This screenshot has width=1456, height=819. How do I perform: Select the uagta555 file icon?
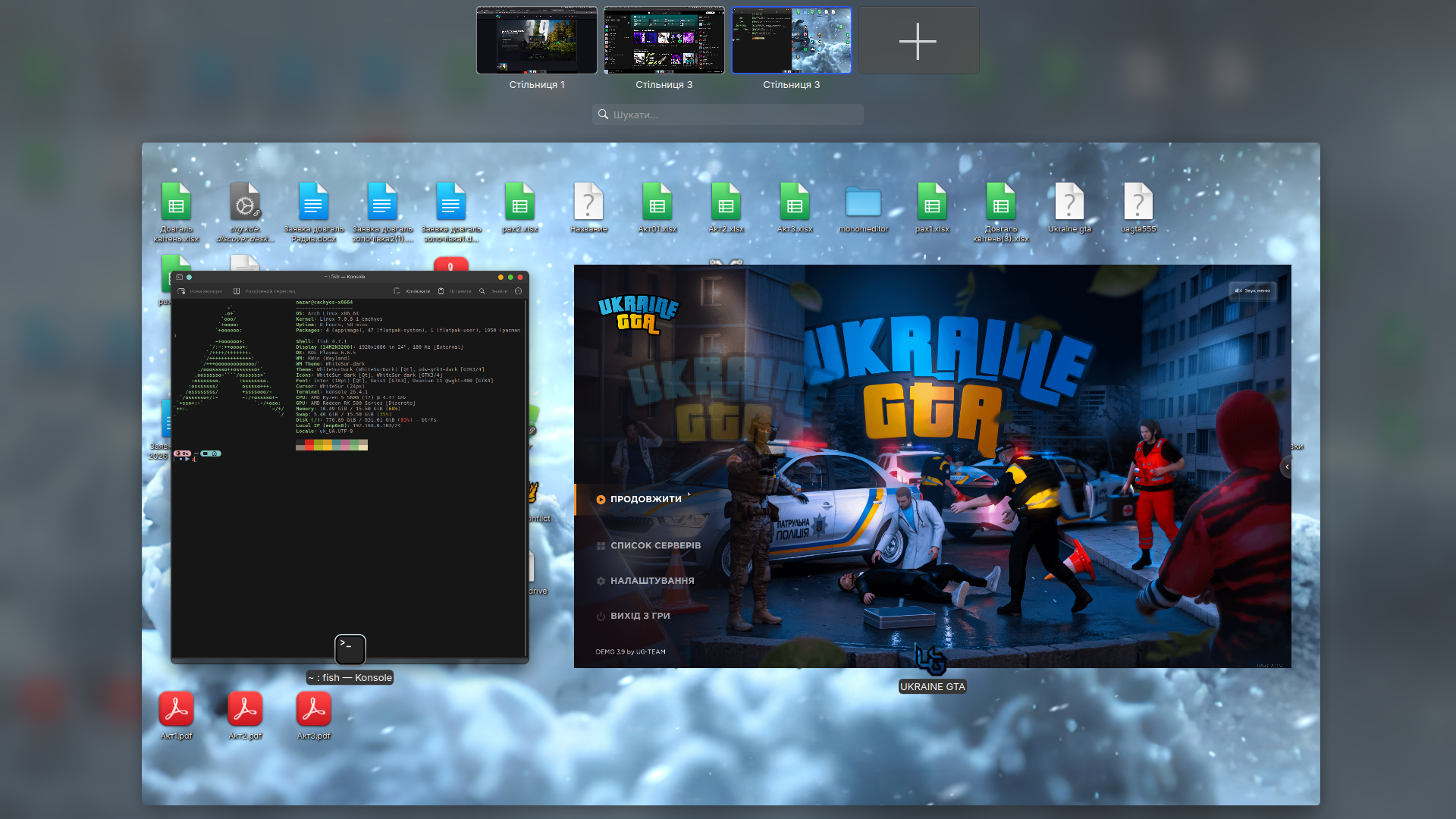pyautogui.click(x=1138, y=202)
